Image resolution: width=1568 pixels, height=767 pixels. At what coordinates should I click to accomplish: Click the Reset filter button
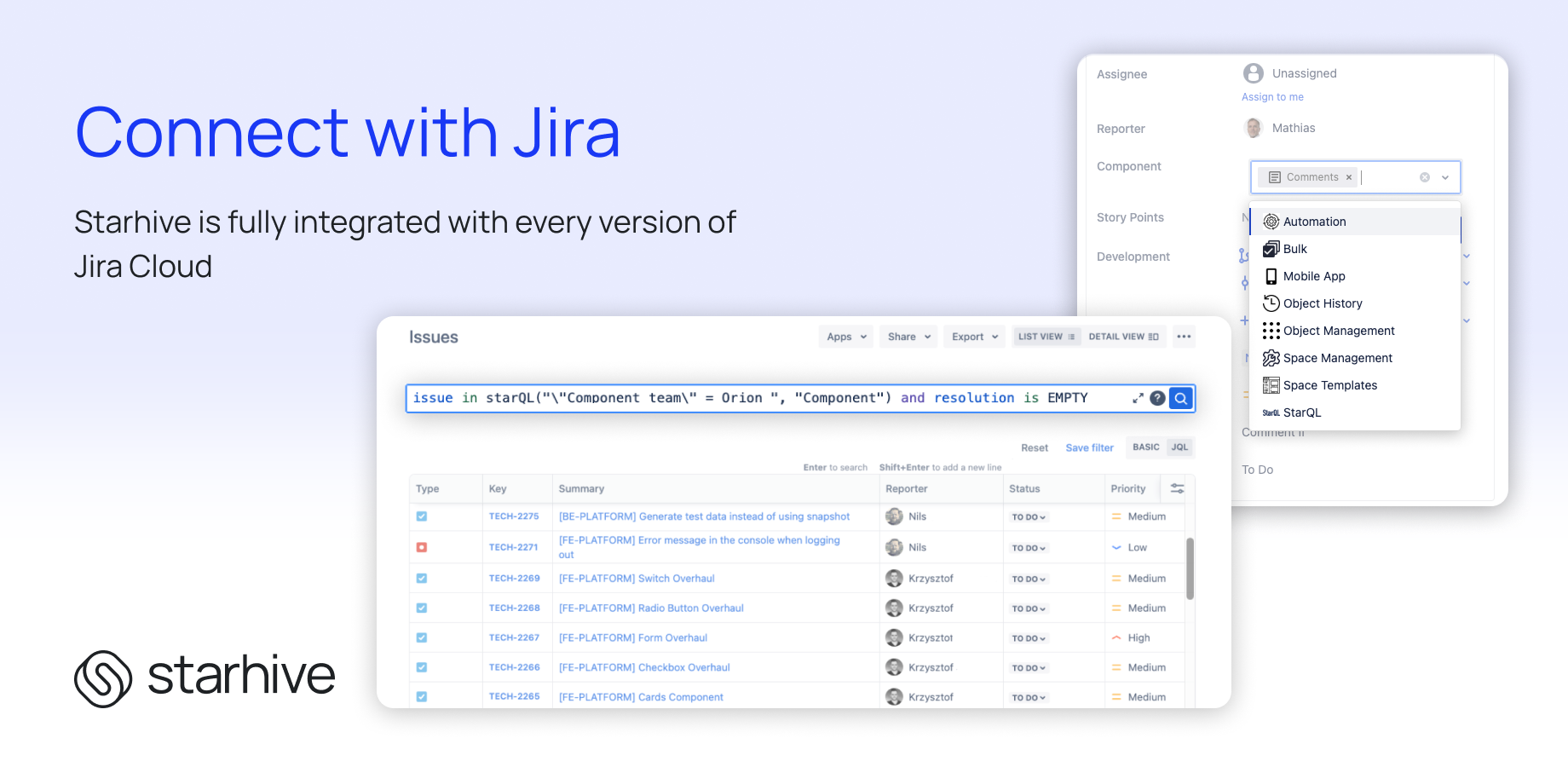[1035, 448]
